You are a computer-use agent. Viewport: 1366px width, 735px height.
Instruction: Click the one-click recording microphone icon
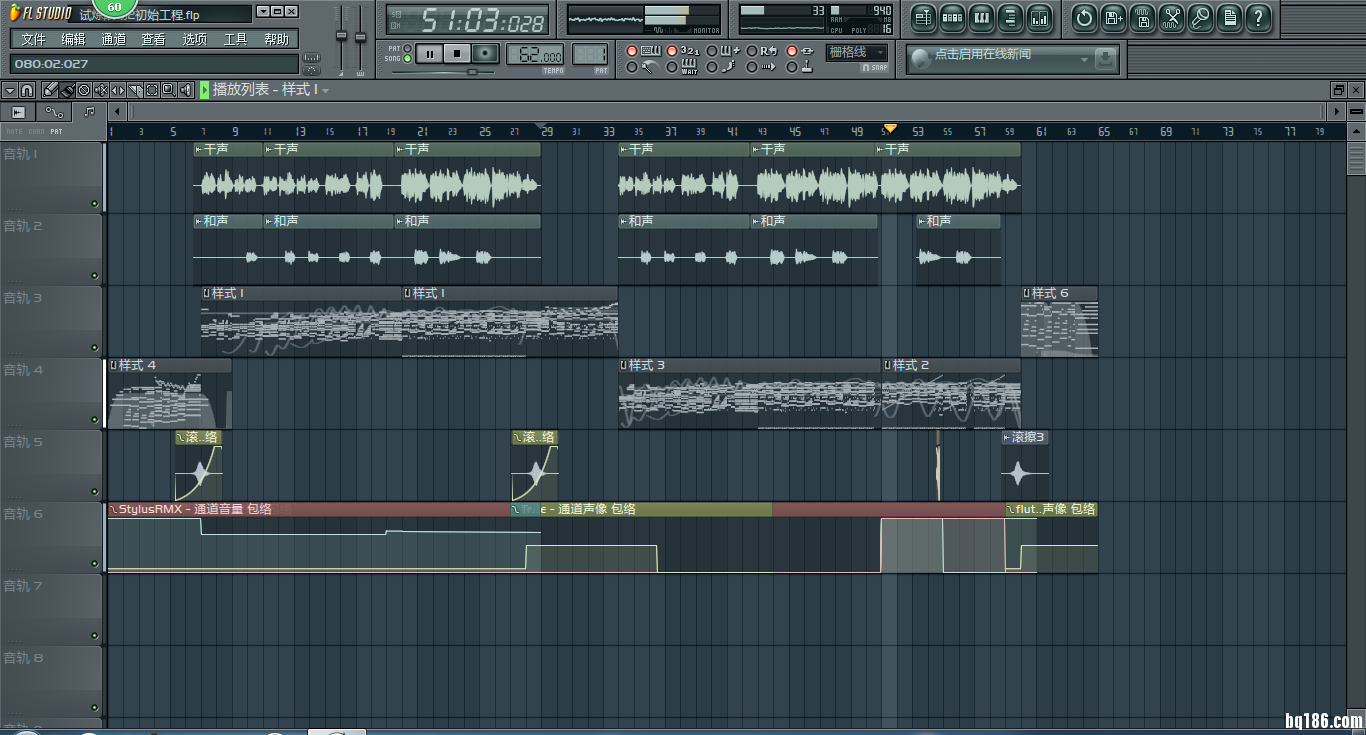click(x=1200, y=18)
